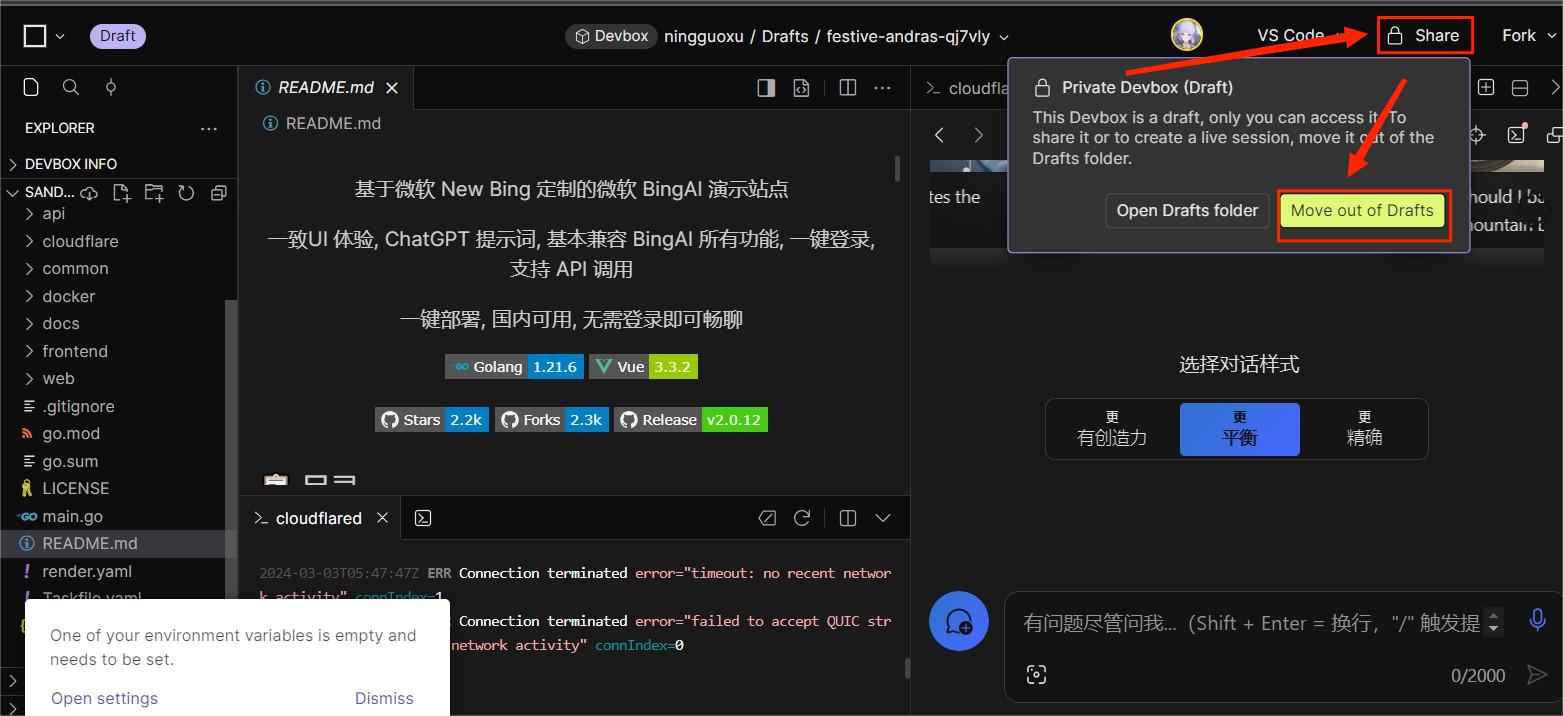
Task: Click the chat message input field
Action: pyautogui.click(x=1250, y=623)
